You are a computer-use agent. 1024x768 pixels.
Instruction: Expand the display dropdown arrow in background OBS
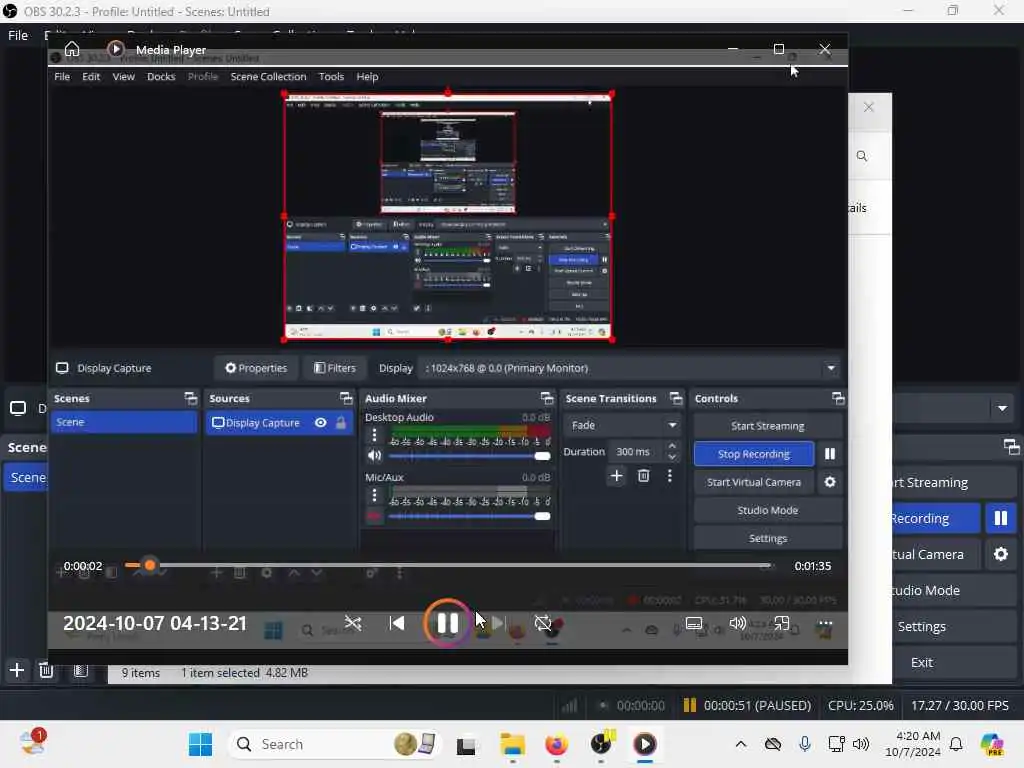click(1002, 409)
